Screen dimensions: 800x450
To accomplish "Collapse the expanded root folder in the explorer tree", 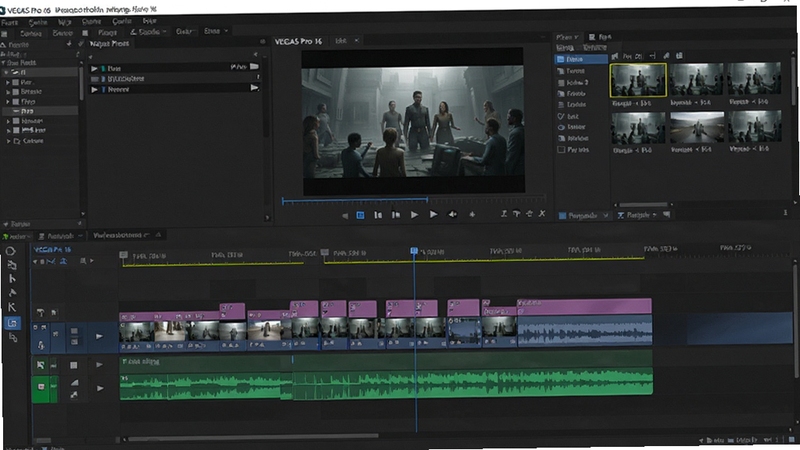I will pos(6,72).
